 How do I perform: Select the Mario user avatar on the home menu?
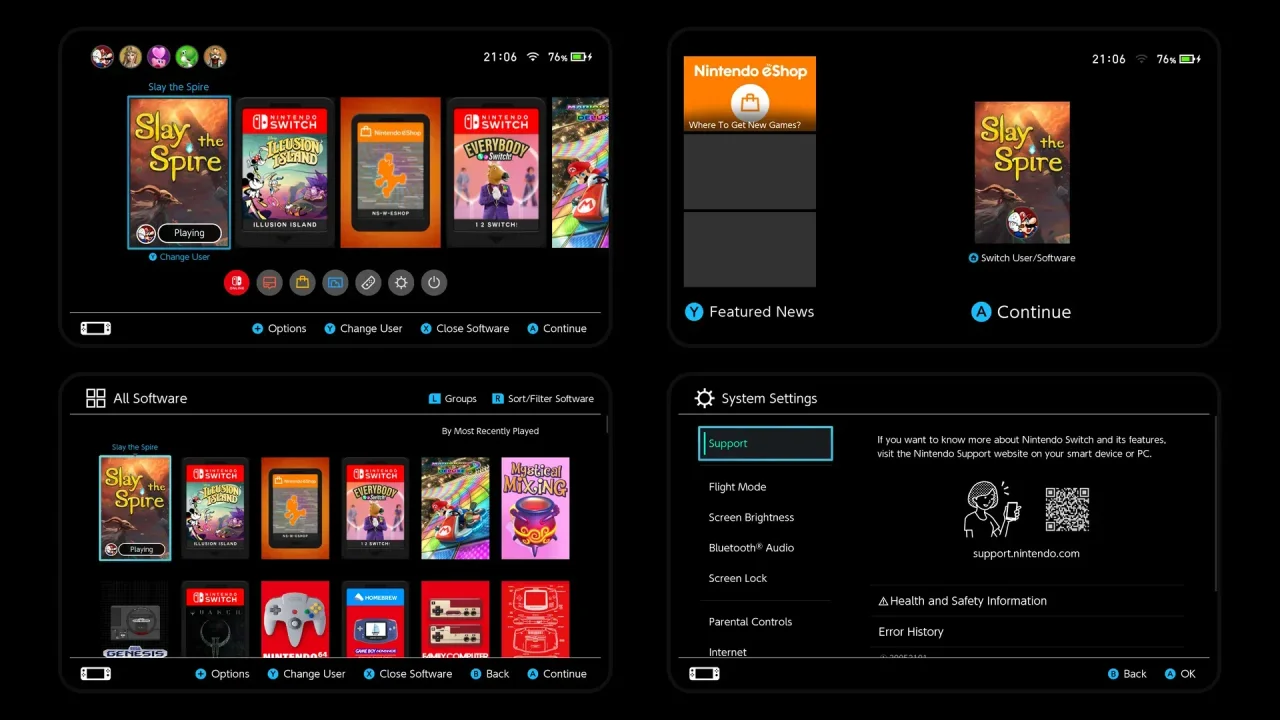(102, 57)
